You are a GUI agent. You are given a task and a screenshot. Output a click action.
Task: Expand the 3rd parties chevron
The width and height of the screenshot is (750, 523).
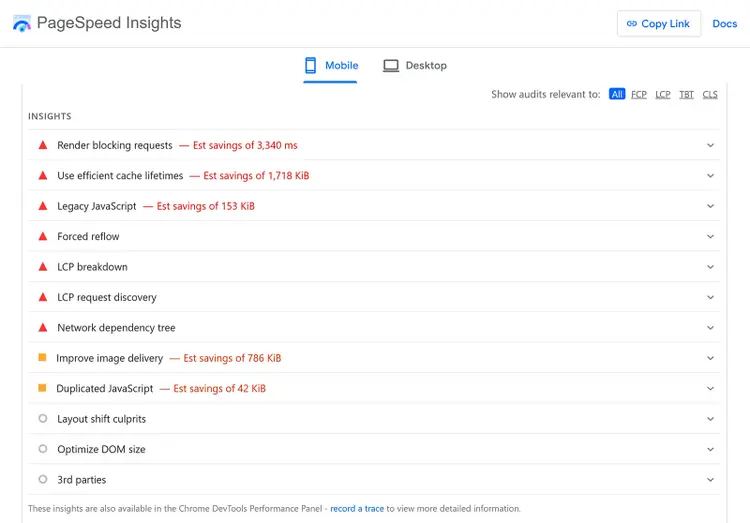click(710, 479)
